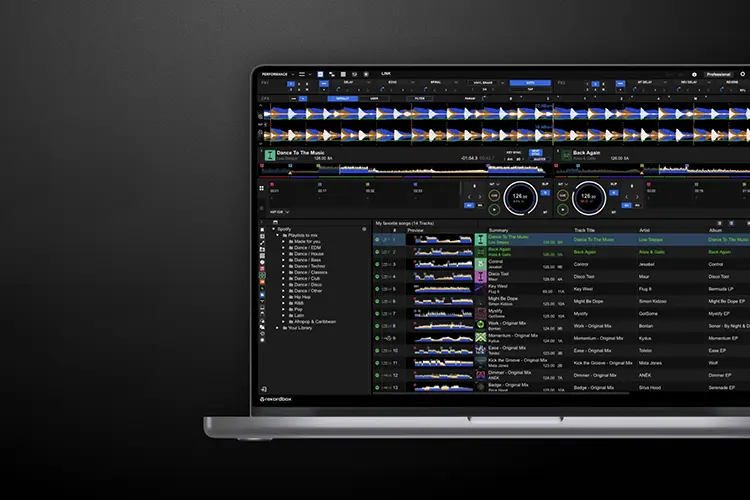
Task: Click deck 1 jog wheel showing 126.00
Action: click(520, 198)
